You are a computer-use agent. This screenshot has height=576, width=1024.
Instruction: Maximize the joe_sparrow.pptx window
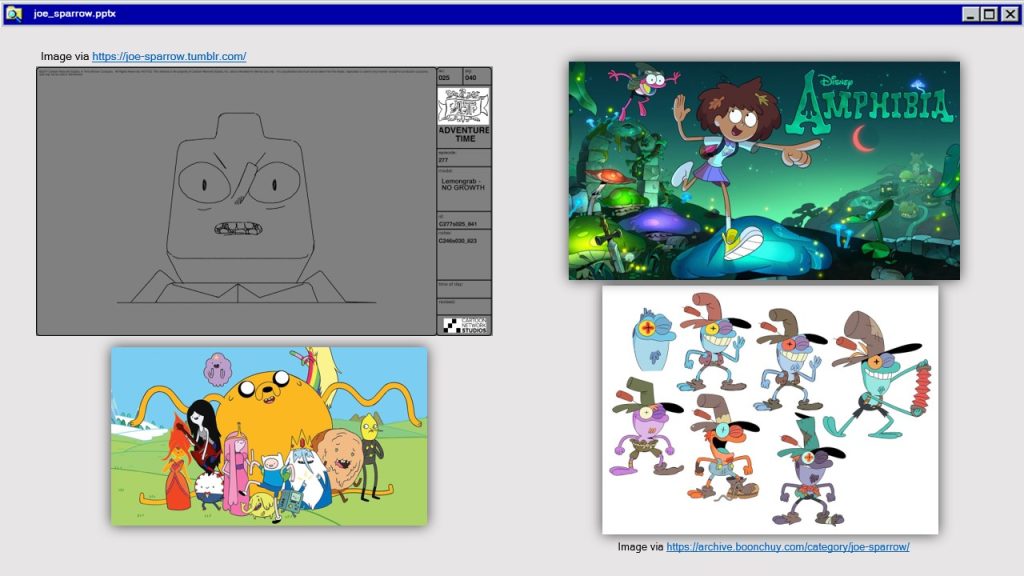point(989,14)
